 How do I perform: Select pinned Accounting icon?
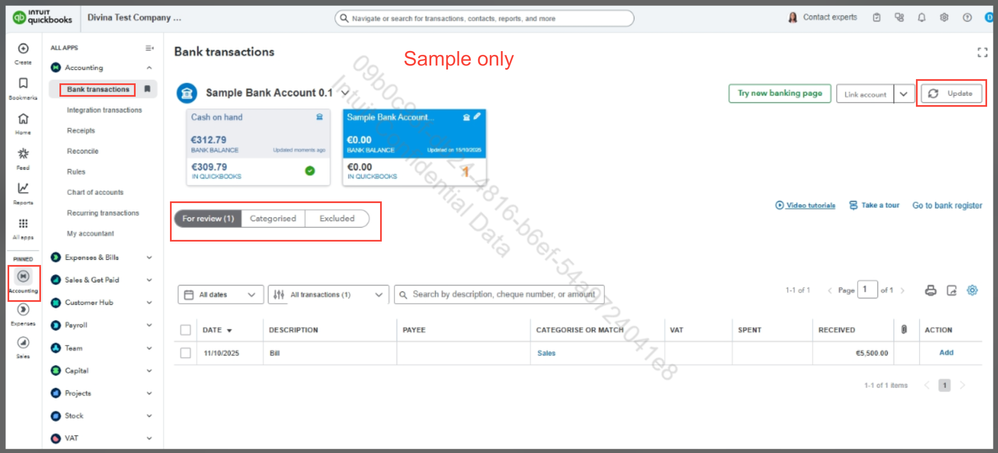click(x=24, y=276)
